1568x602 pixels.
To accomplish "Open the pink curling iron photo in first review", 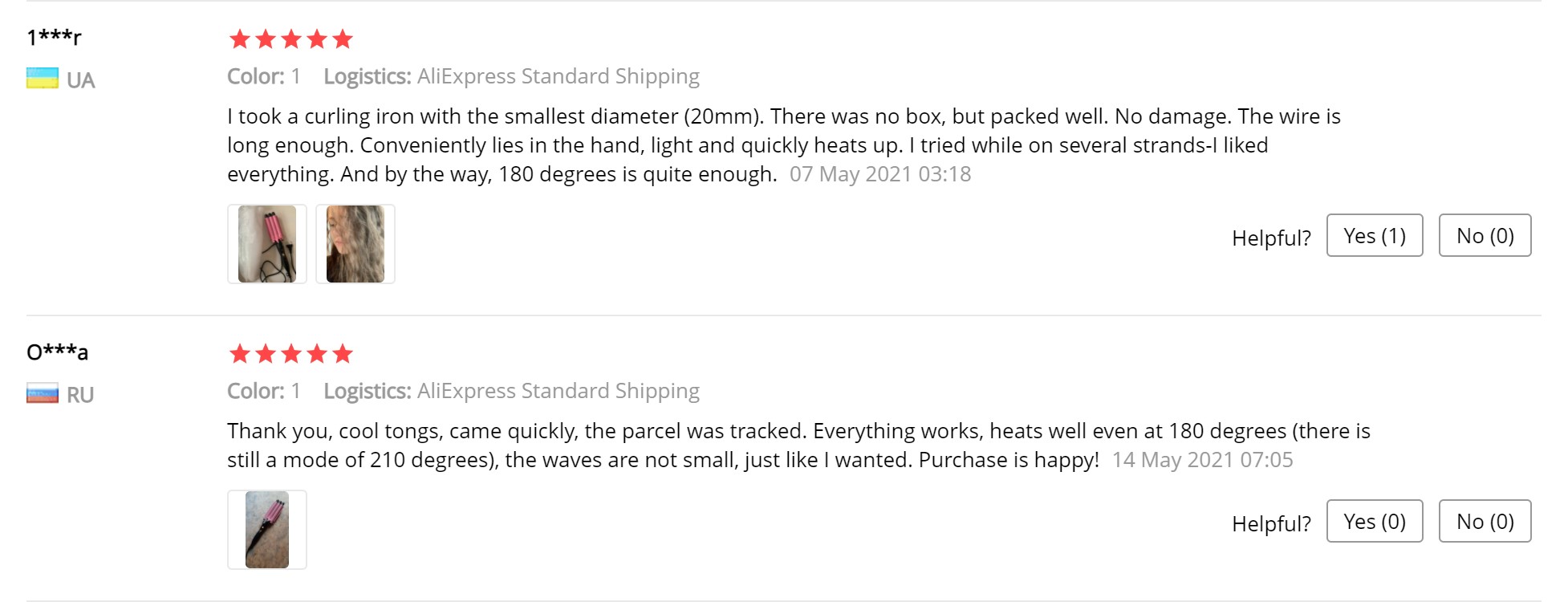I will click(x=267, y=244).
